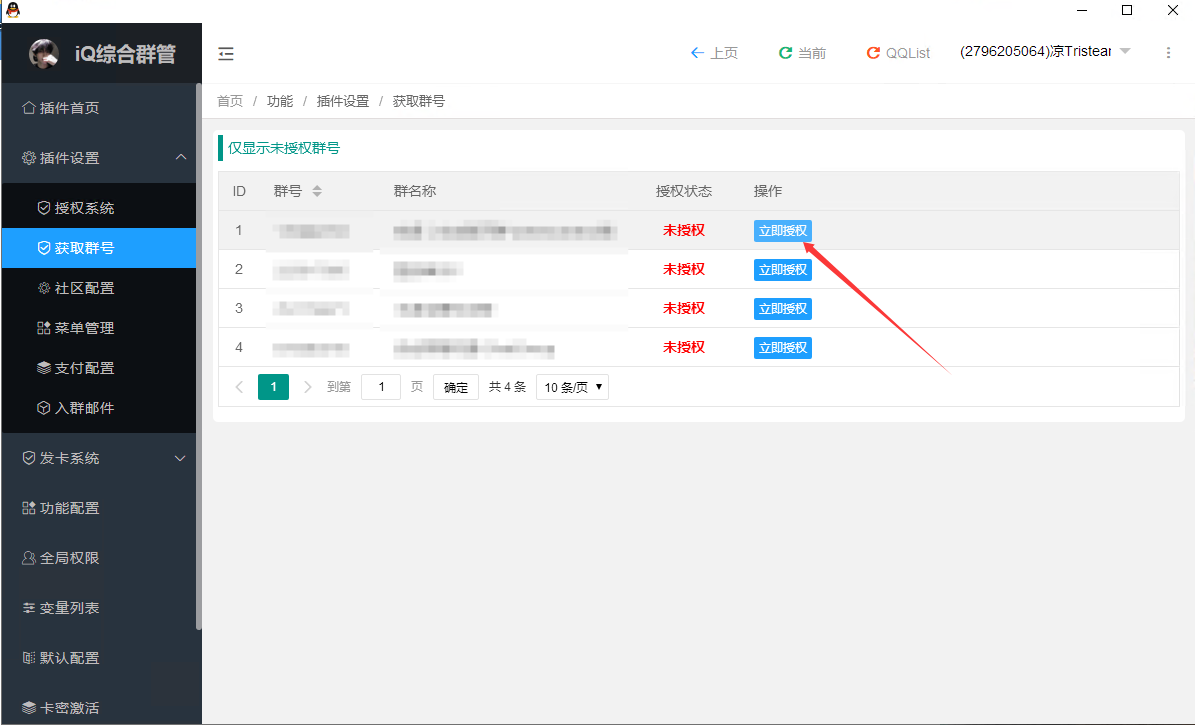Screen dimensions: 1195x725
Task: Click the back arrow 上页 icon
Action: 697,53
